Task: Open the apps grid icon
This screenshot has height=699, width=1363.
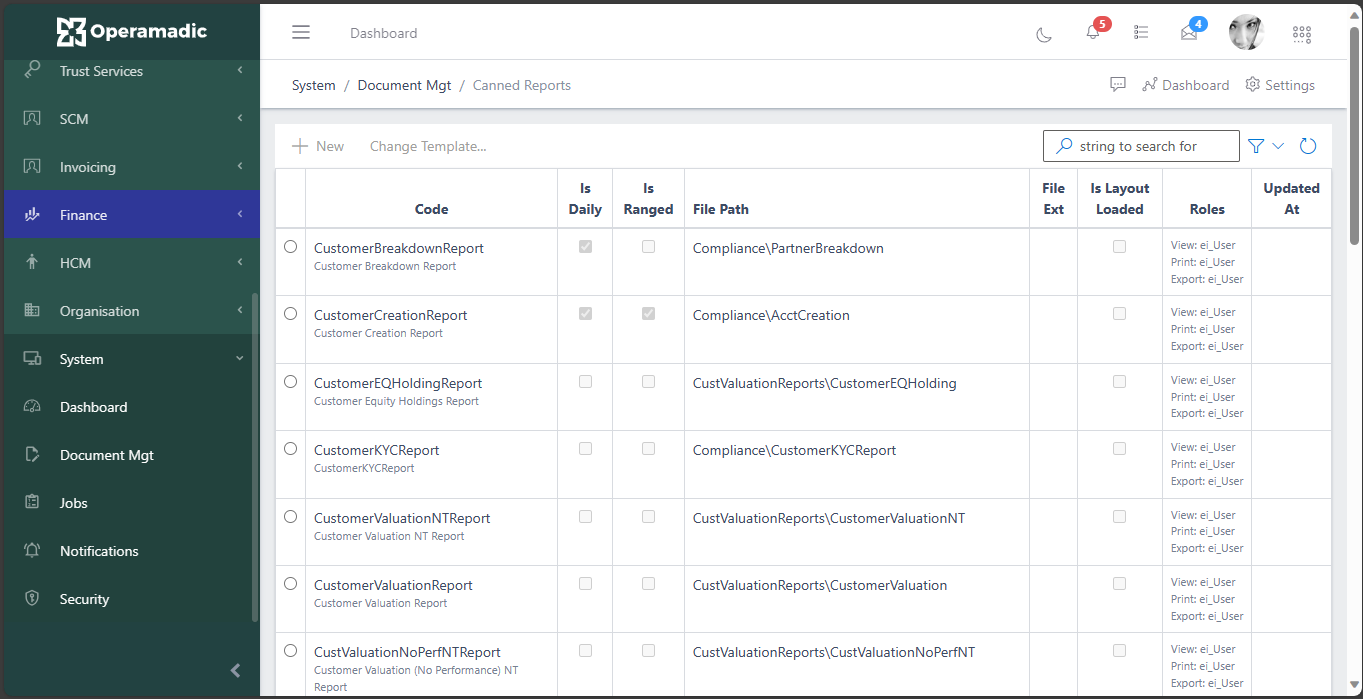Action: coord(1301,34)
